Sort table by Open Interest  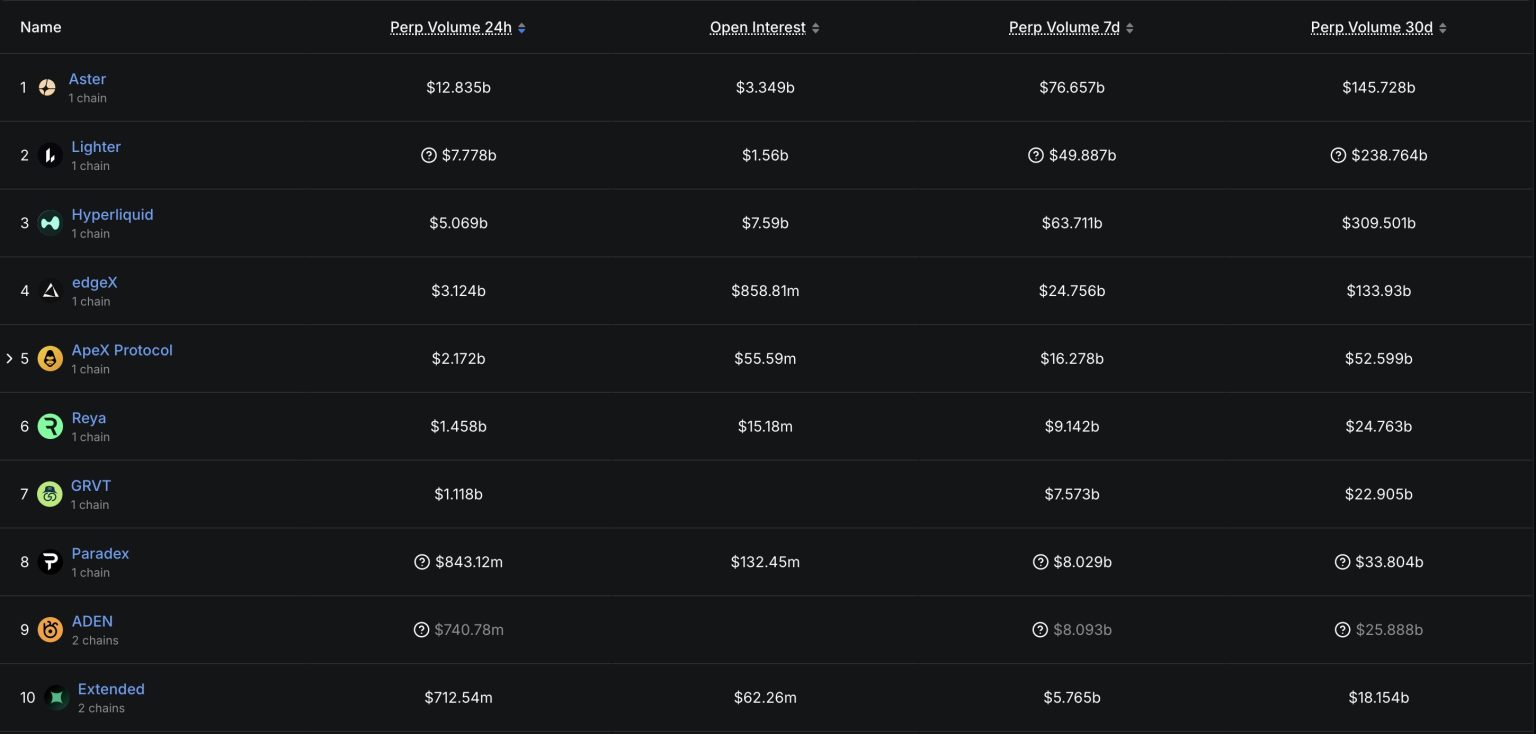pos(758,28)
